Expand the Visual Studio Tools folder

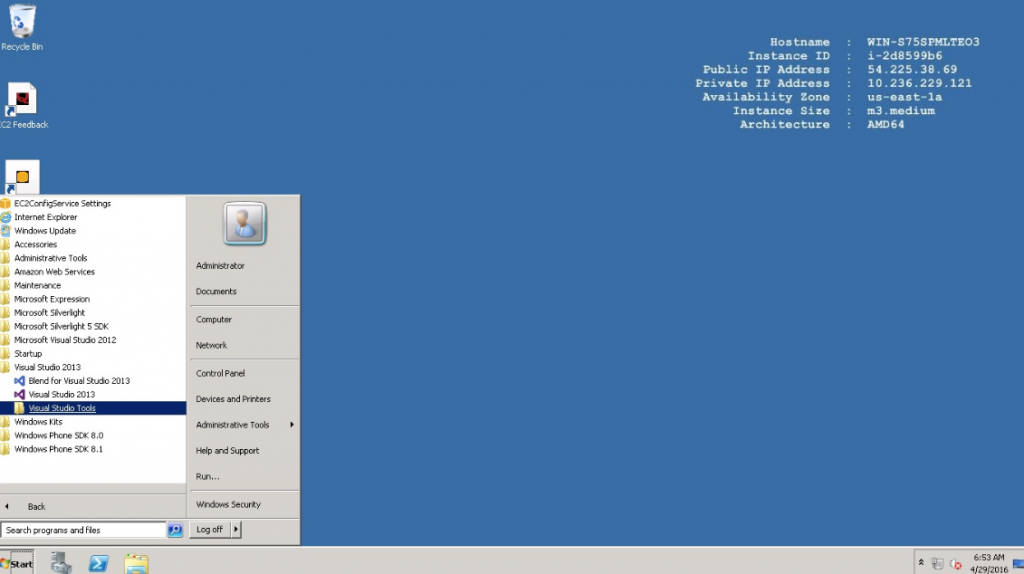(62, 408)
